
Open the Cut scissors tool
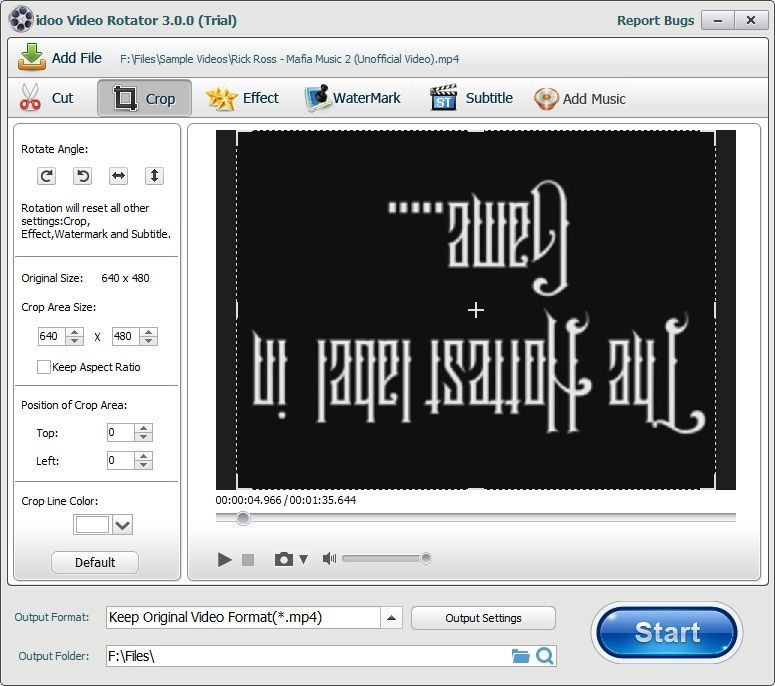[30, 97]
